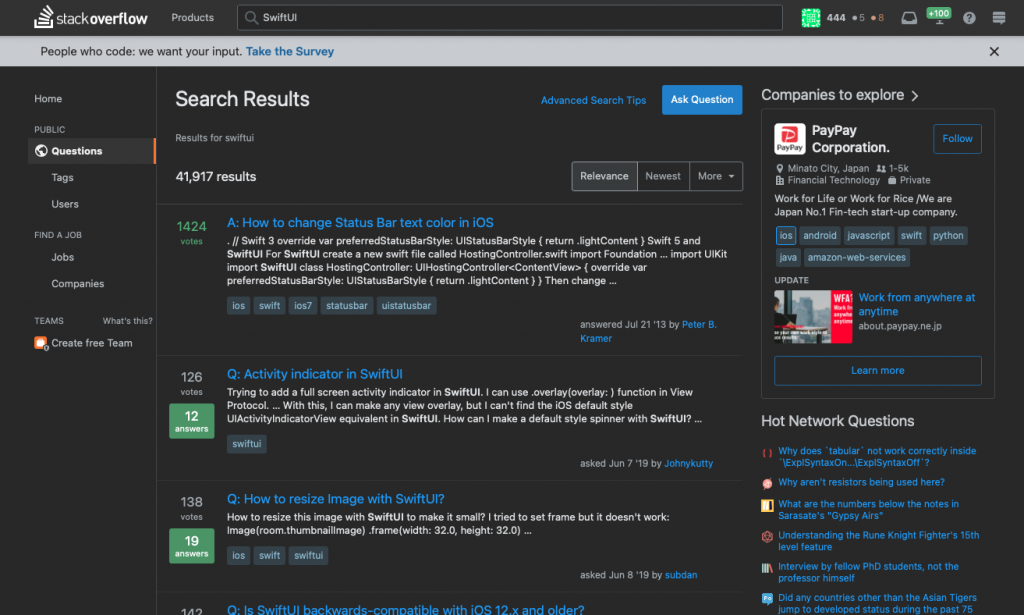The image size is (1024, 615).
Task: Click the search magnifier icon
Action: tap(251, 18)
